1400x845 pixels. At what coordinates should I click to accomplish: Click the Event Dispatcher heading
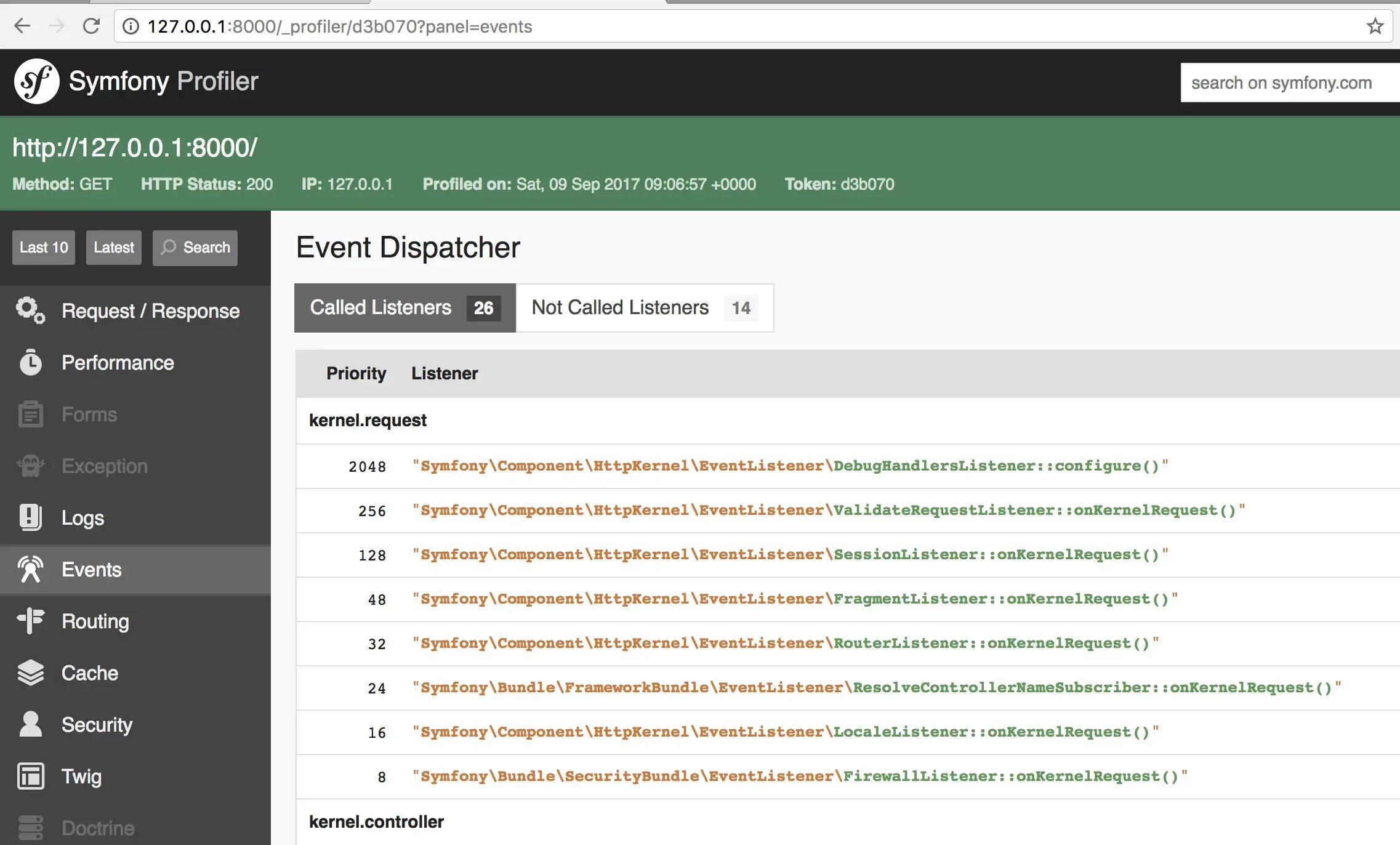coord(408,248)
